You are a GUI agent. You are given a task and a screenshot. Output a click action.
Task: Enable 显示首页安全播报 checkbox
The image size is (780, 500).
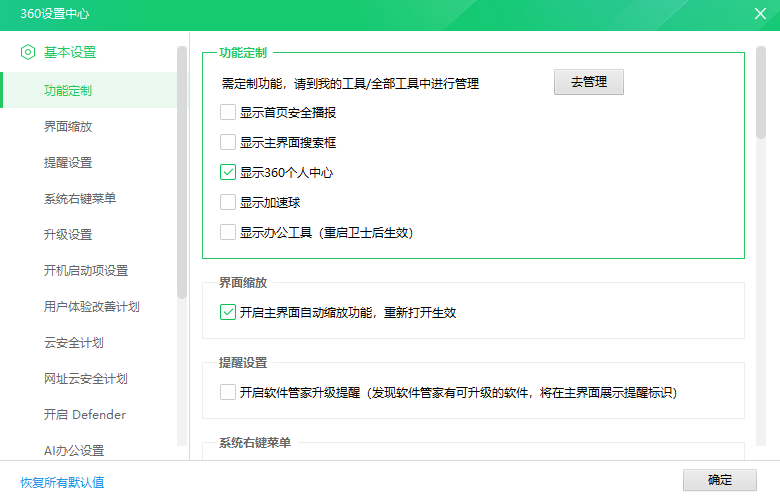[228, 112]
